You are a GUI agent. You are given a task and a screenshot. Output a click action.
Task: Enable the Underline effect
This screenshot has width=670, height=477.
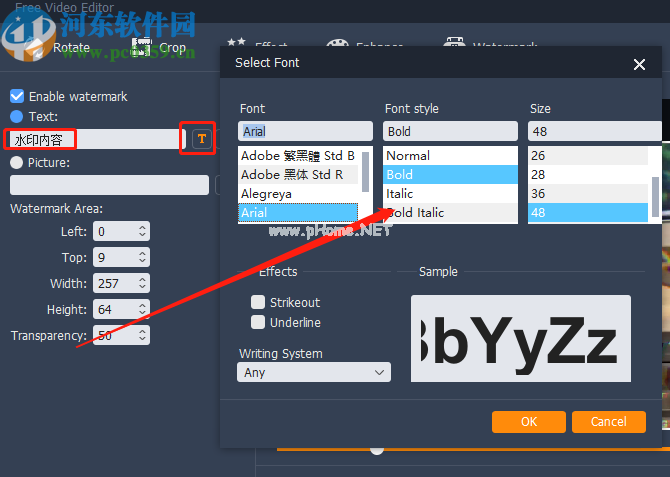click(258, 322)
